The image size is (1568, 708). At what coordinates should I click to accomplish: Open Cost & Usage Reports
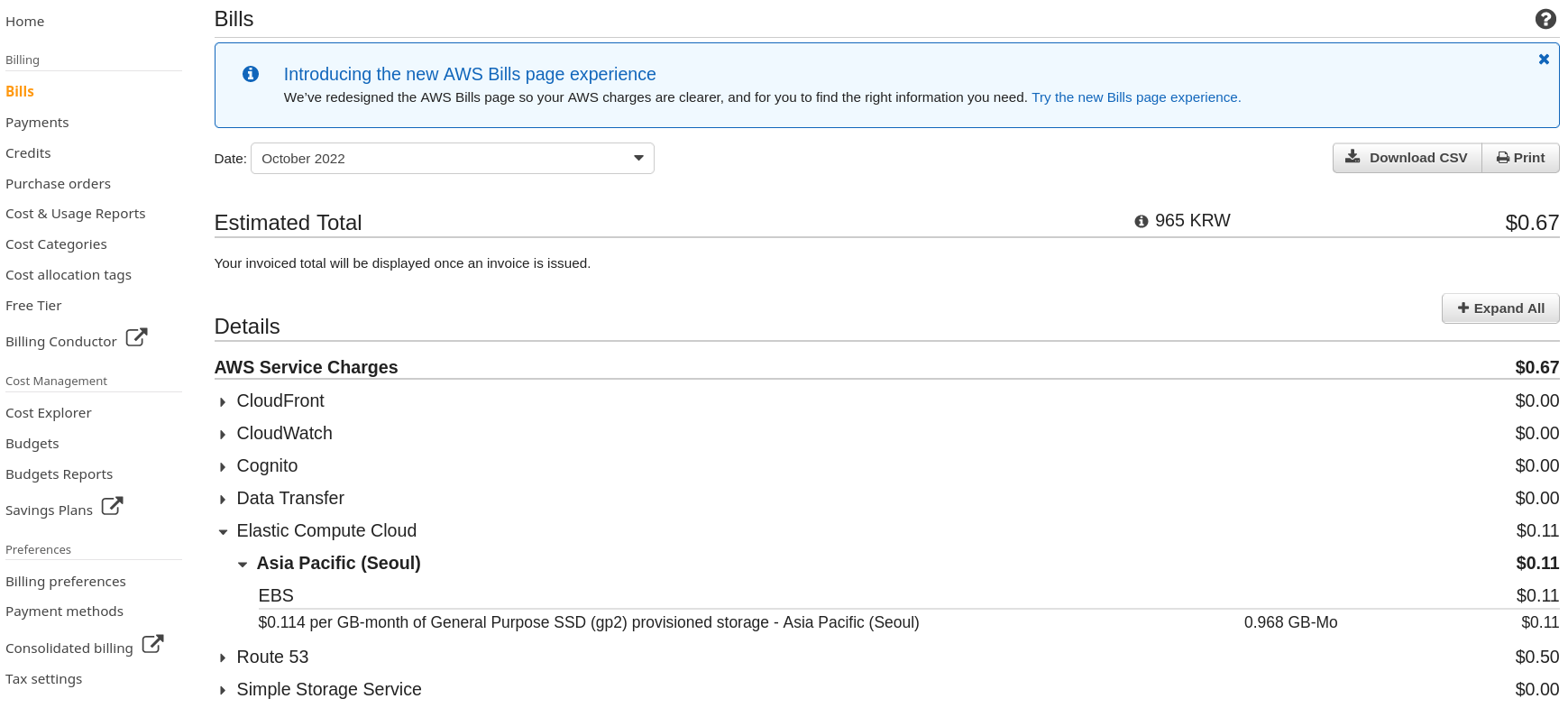pos(75,214)
